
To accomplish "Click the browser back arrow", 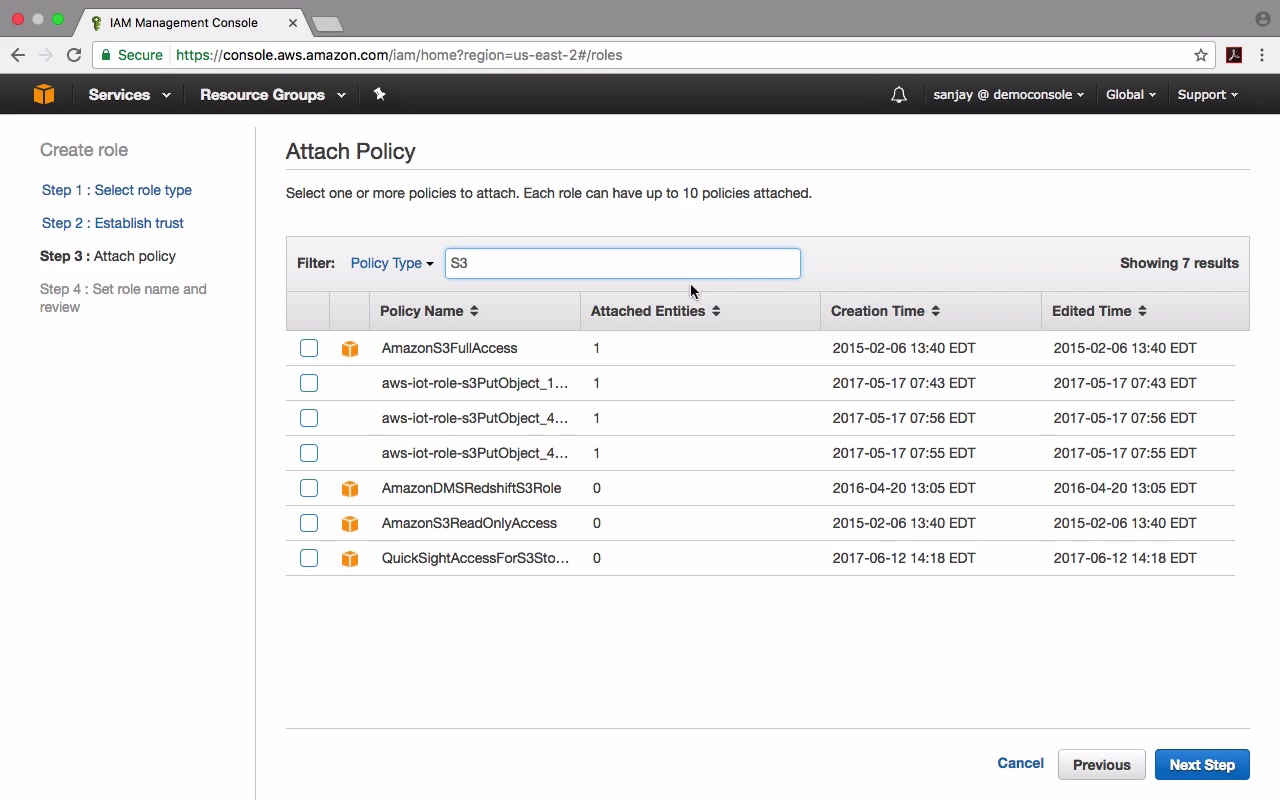I will (x=18, y=55).
